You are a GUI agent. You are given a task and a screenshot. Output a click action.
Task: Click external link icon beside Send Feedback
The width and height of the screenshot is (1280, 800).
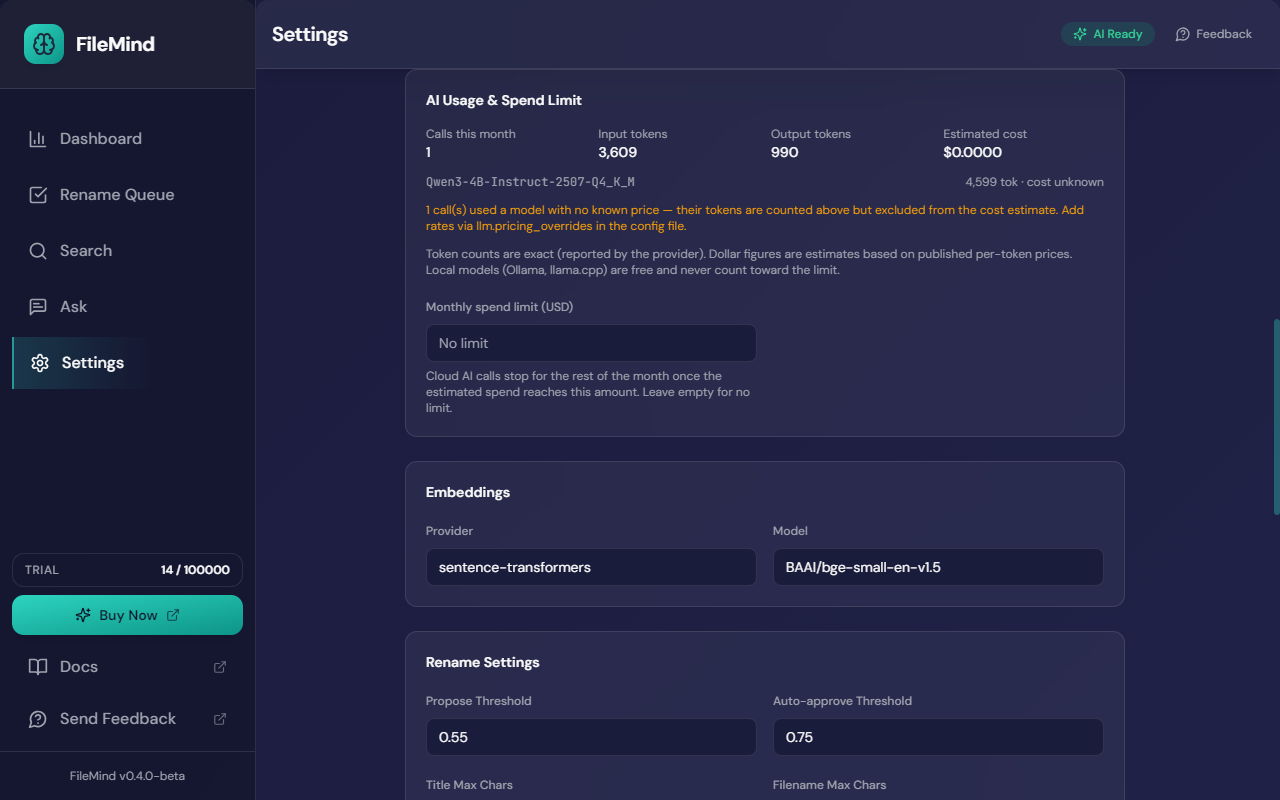click(220, 719)
